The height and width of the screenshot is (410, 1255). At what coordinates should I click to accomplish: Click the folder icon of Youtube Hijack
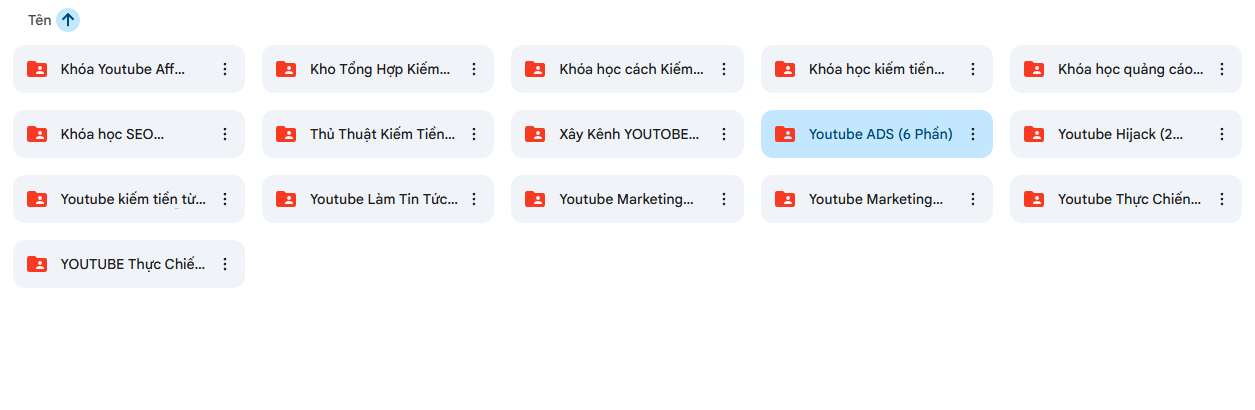1034,134
